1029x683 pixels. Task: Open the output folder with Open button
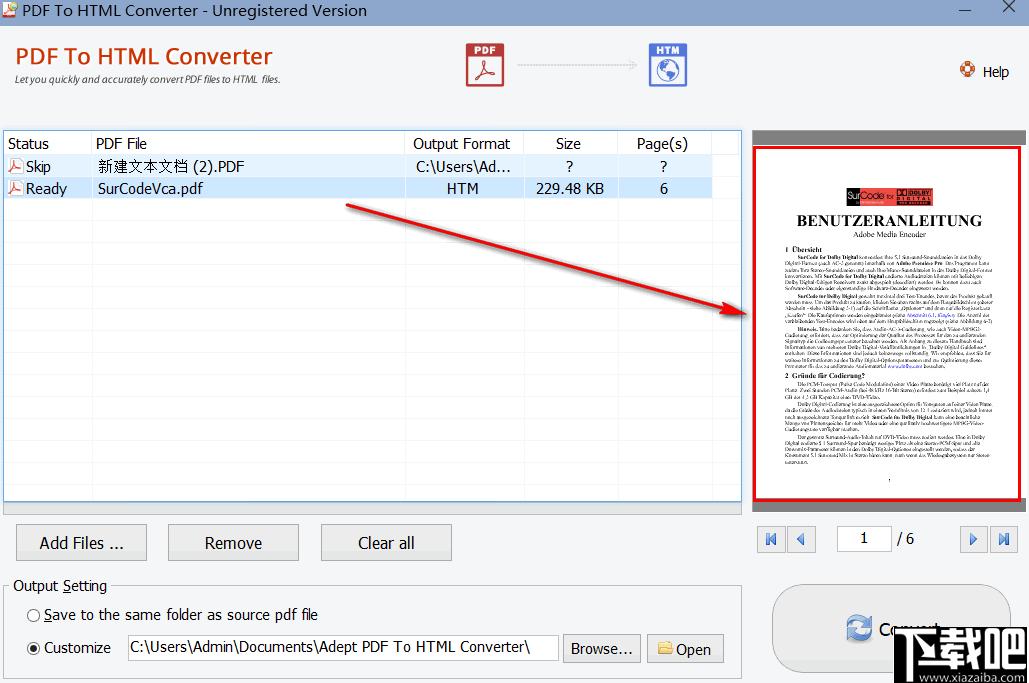click(685, 648)
